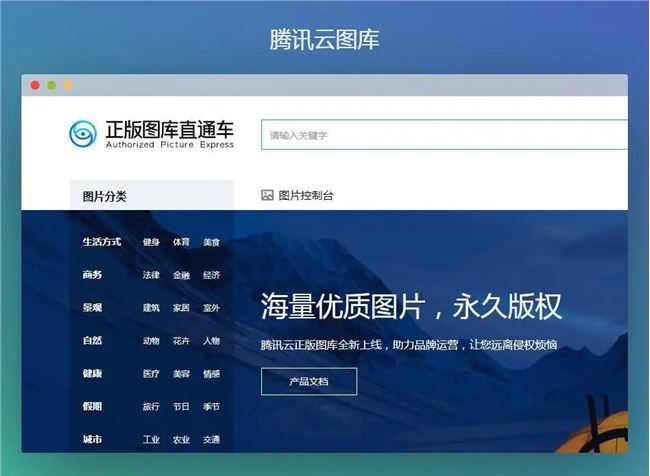Open the 法律 subcategory
The height and width of the screenshot is (476, 650).
151,275
